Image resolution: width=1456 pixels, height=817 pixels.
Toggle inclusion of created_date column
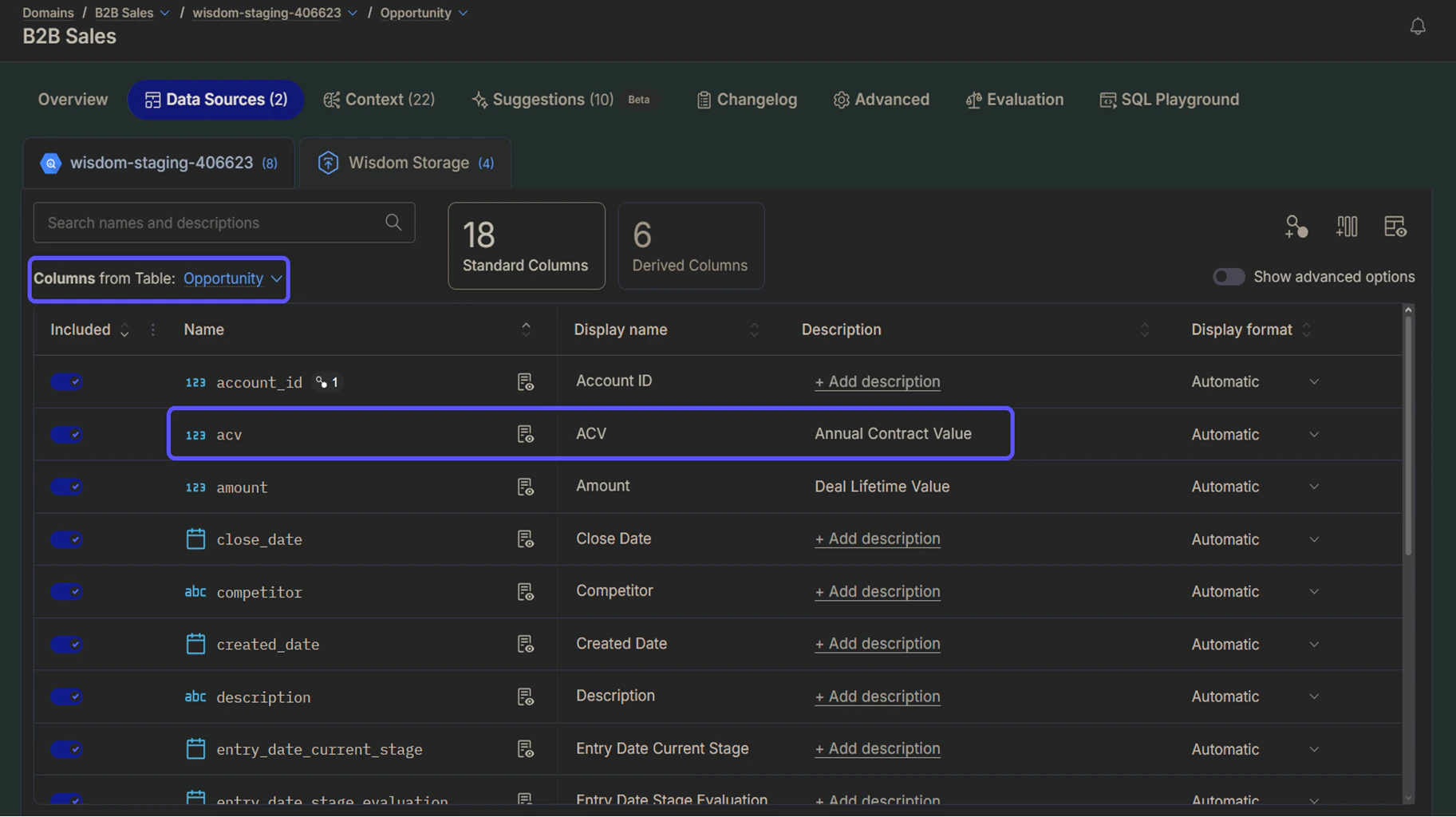coord(66,644)
